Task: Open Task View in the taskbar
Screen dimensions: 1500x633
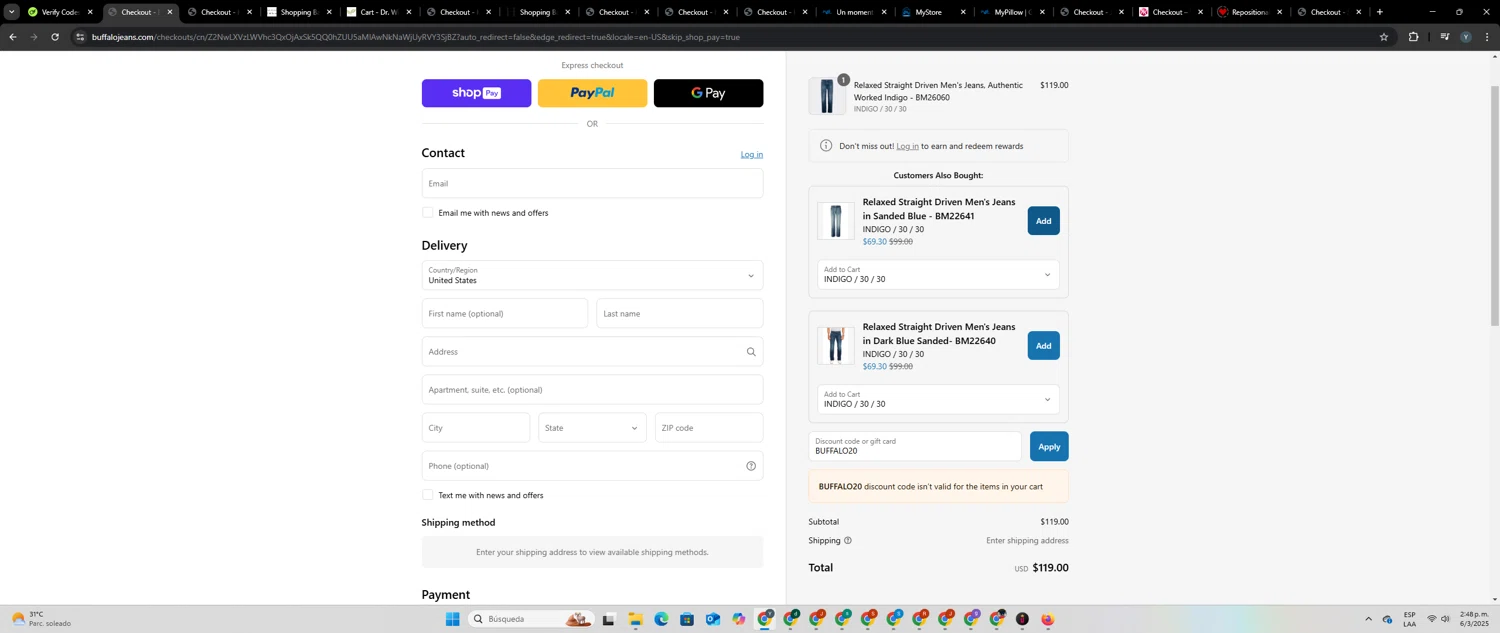Action: click(608, 620)
